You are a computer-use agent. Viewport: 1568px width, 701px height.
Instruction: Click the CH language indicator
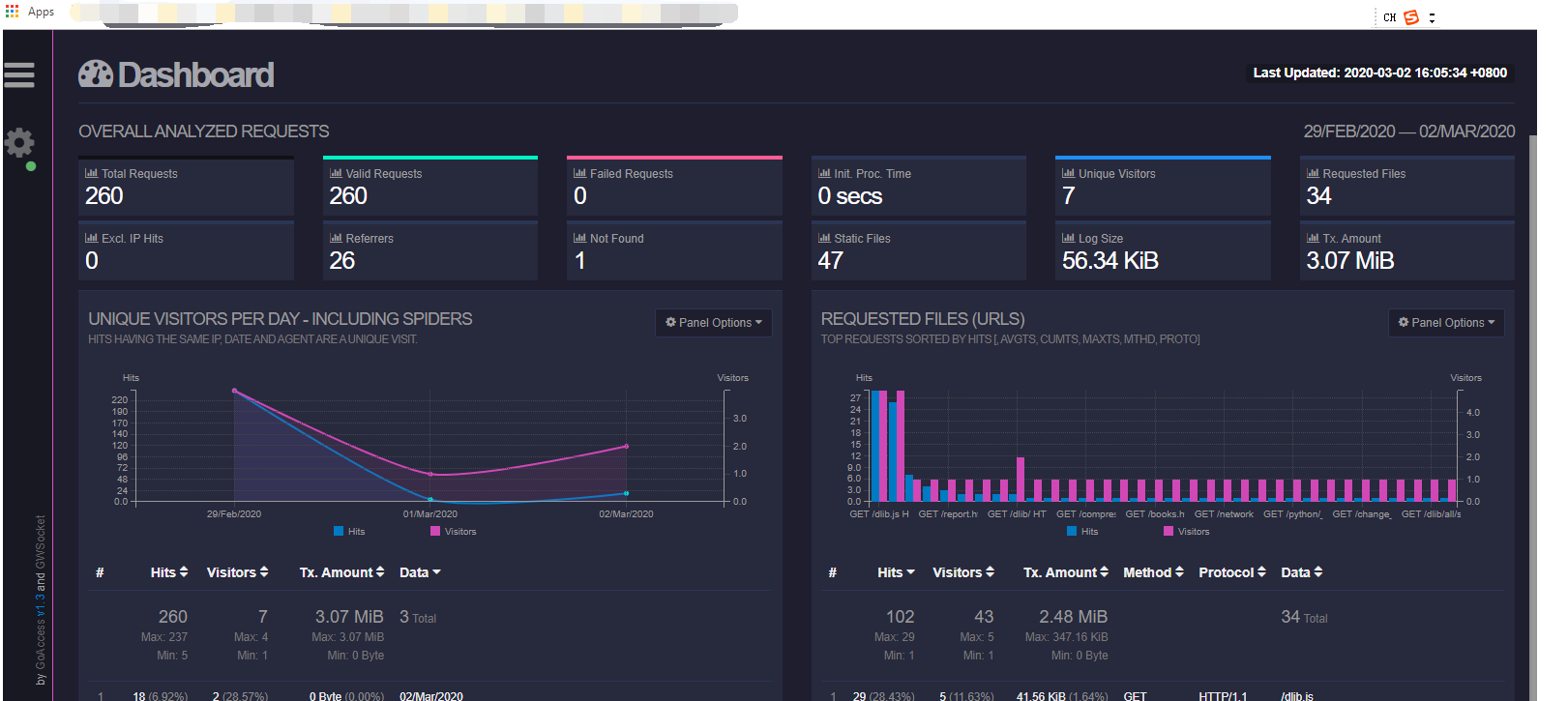point(1389,17)
